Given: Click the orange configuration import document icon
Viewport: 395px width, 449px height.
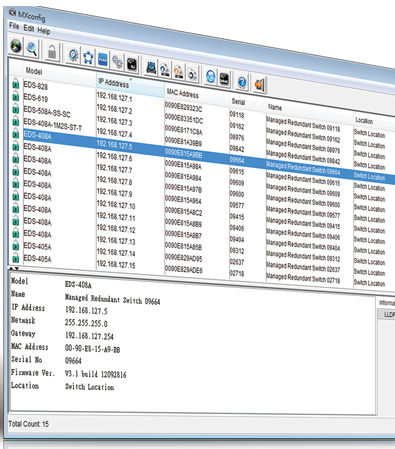Looking at the screenshot, I should pyautogui.click(x=179, y=71).
